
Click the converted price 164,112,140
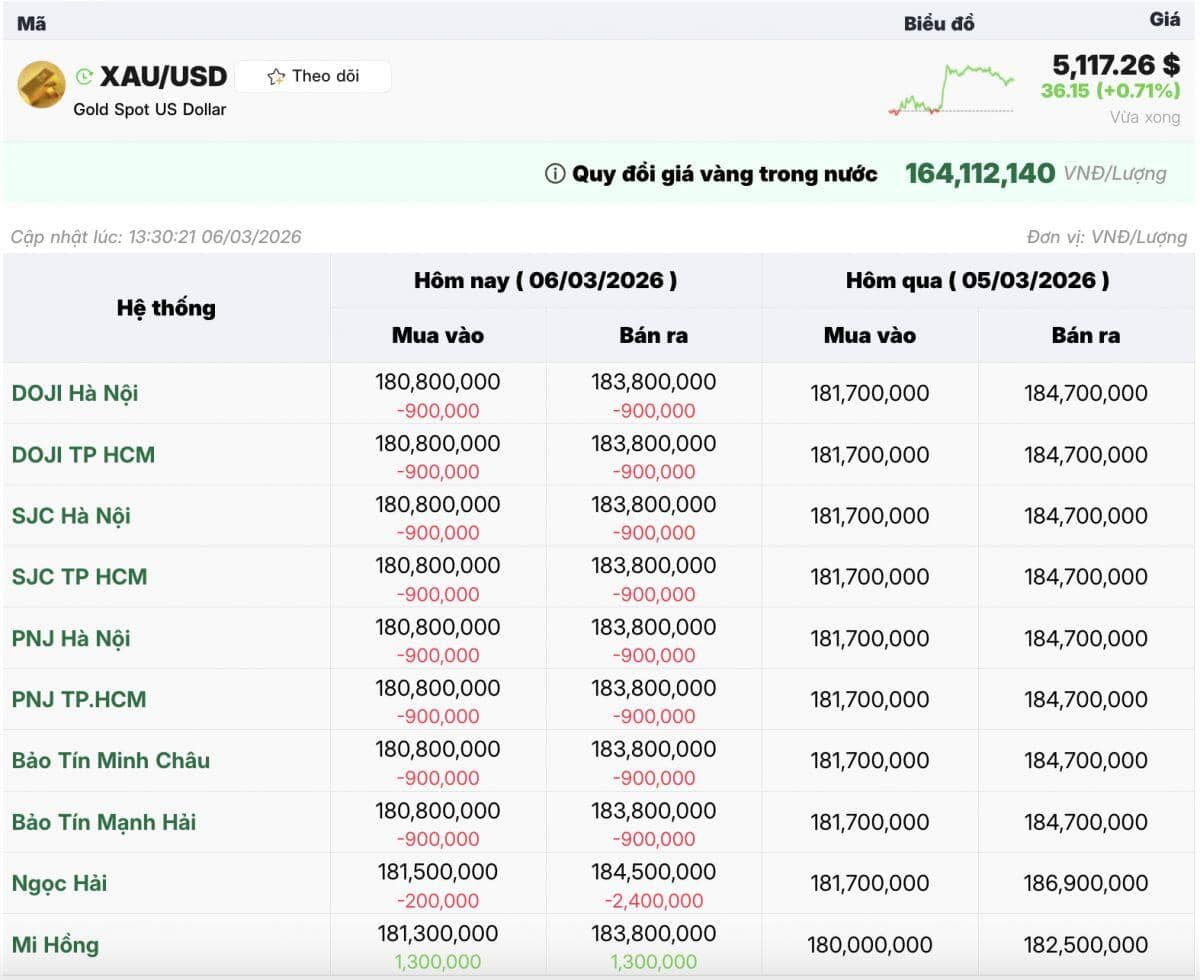click(x=980, y=173)
